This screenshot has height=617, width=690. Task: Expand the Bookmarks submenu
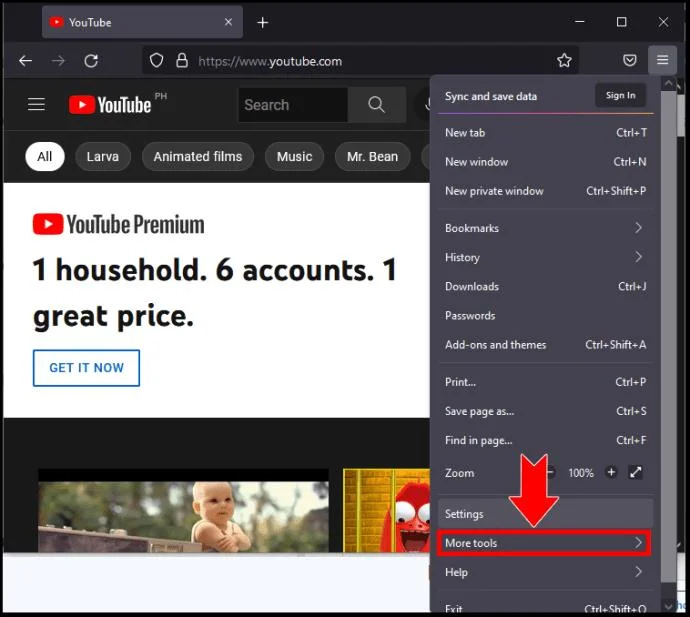click(545, 228)
